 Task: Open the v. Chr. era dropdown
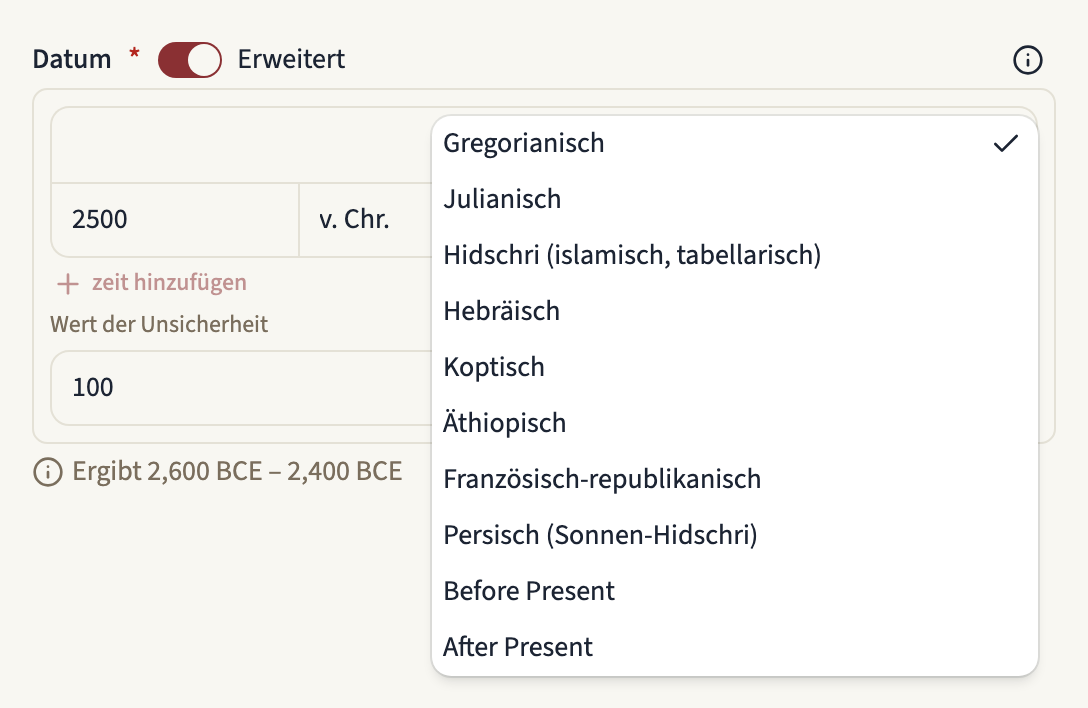366,220
